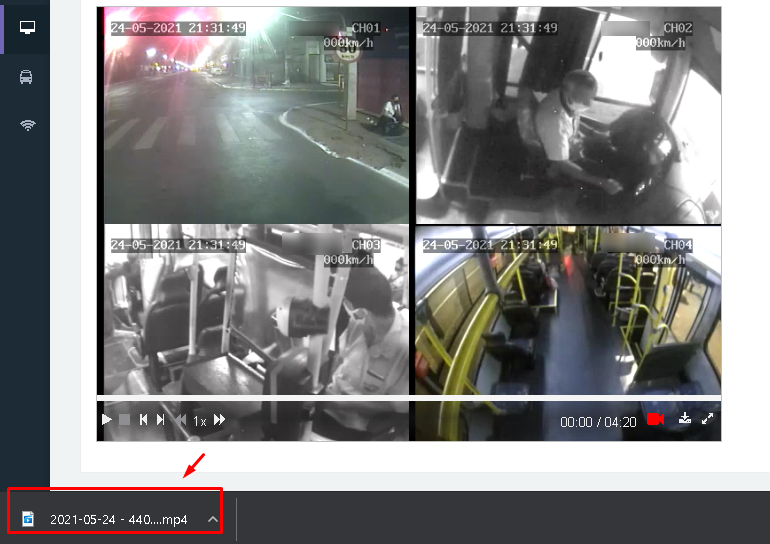Image resolution: width=770 pixels, height=544 pixels.
Task: Download the video from player controls
Action: (685, 420)
